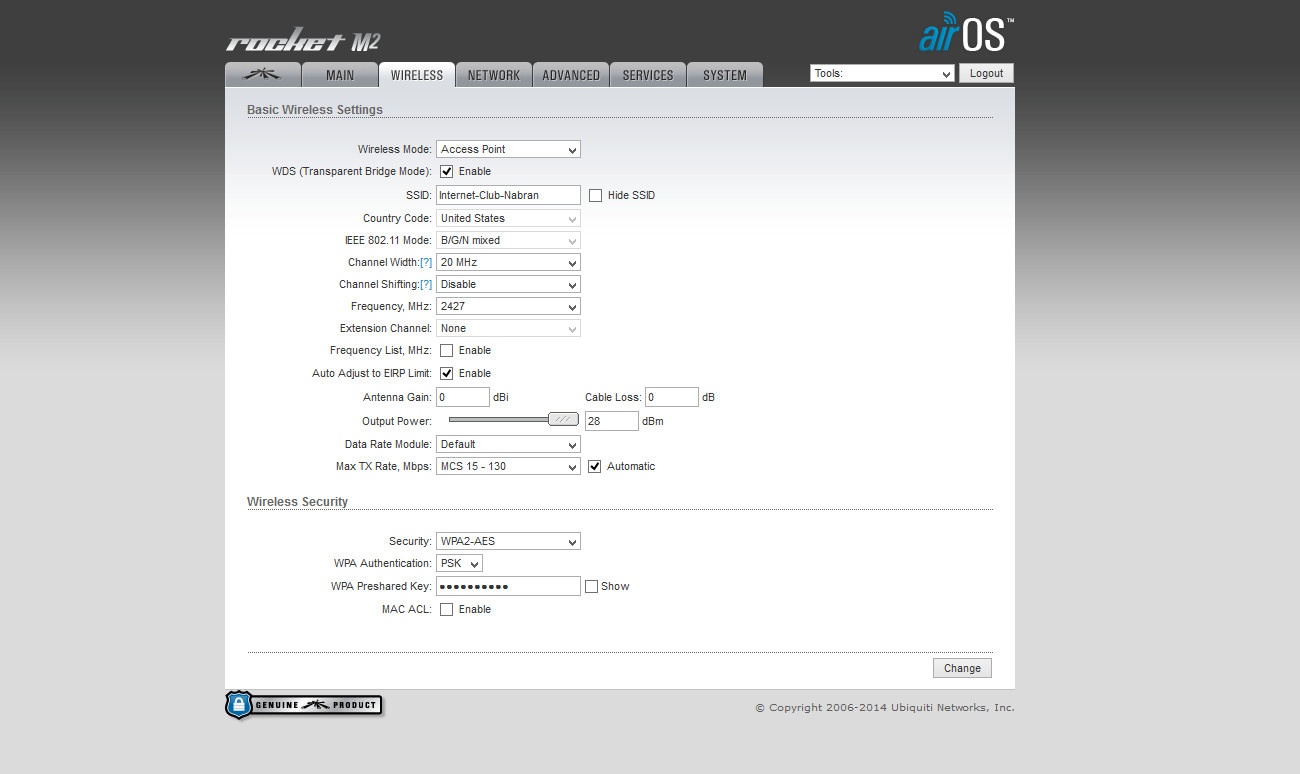Disable WDS Transparent Bridge Mode checkbox

pos(447,172)
